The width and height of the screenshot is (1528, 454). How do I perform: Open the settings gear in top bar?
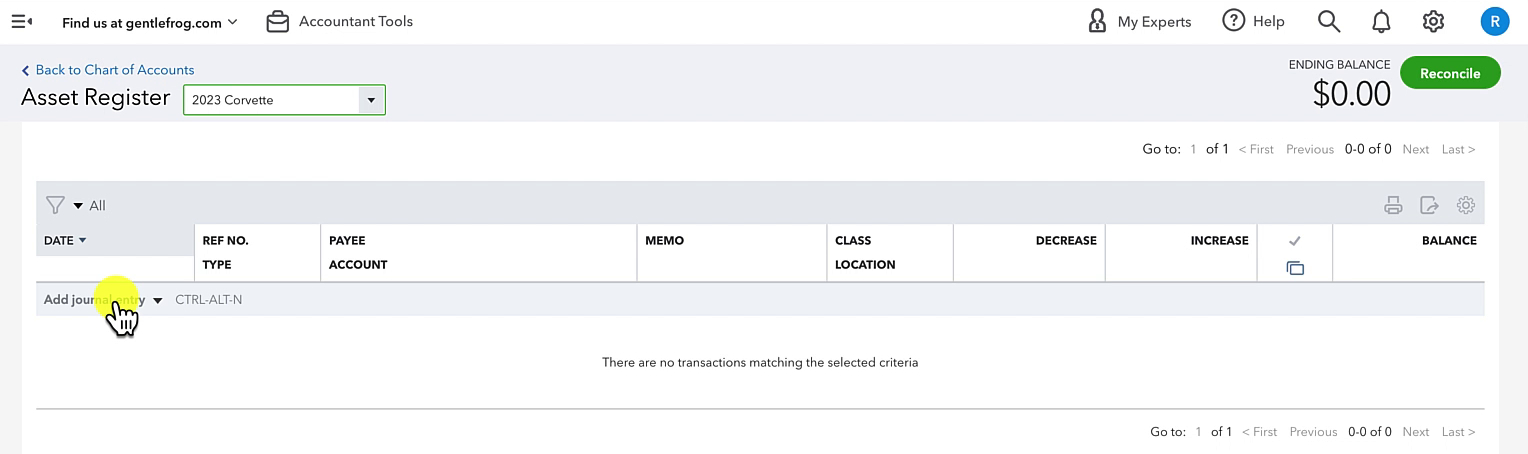point(1433,21)
